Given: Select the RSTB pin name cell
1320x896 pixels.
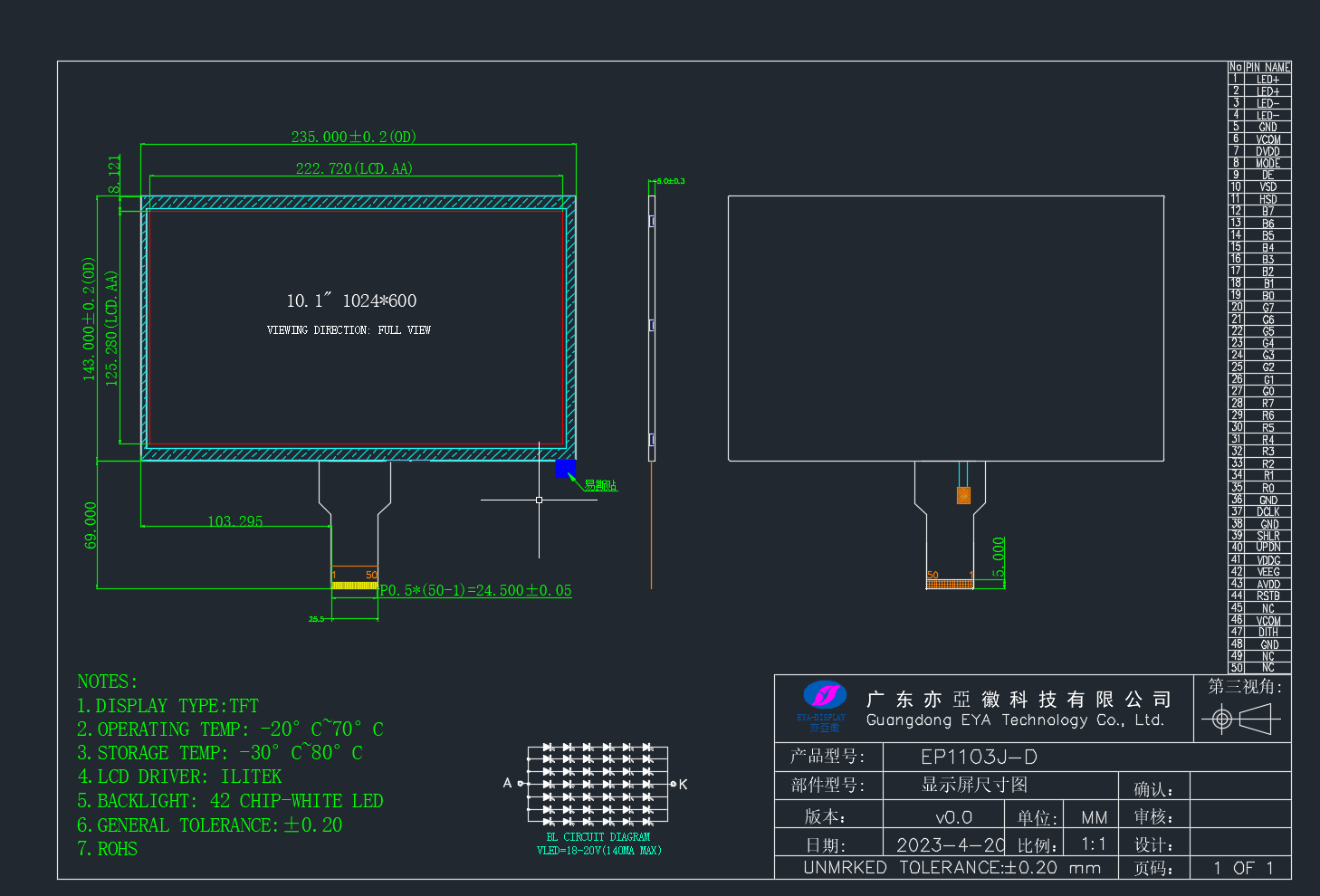Looking at the screenshot, I should (1267, 596).
